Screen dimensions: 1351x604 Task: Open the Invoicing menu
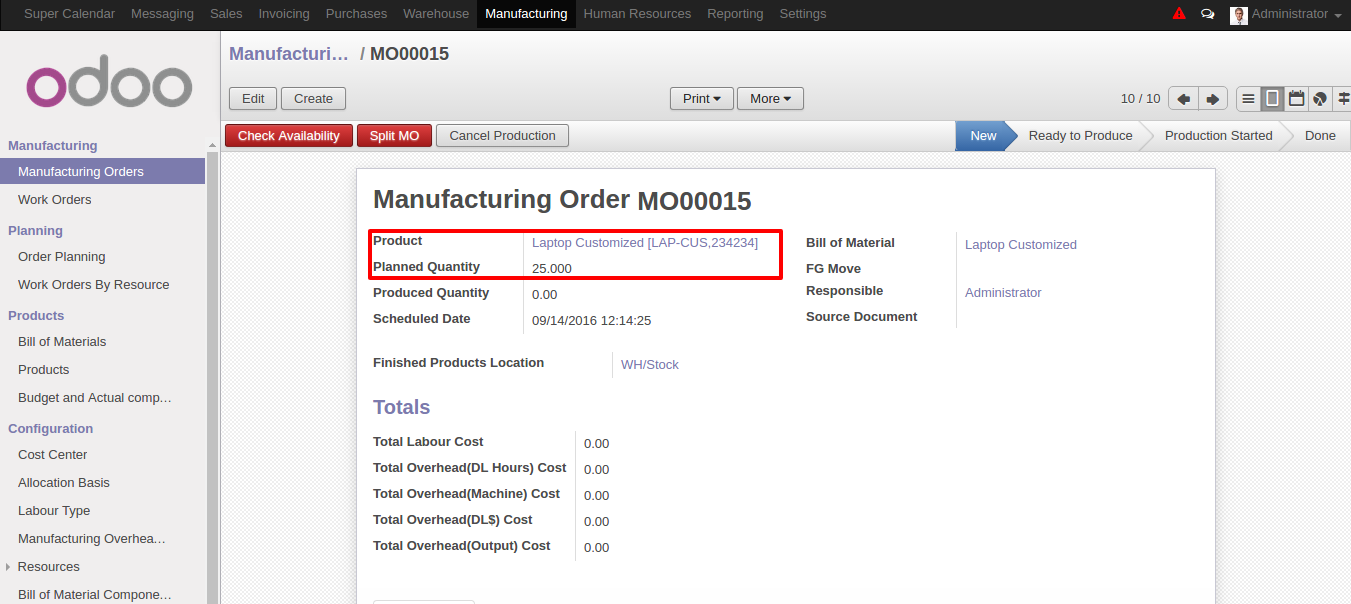pos(284,14)
